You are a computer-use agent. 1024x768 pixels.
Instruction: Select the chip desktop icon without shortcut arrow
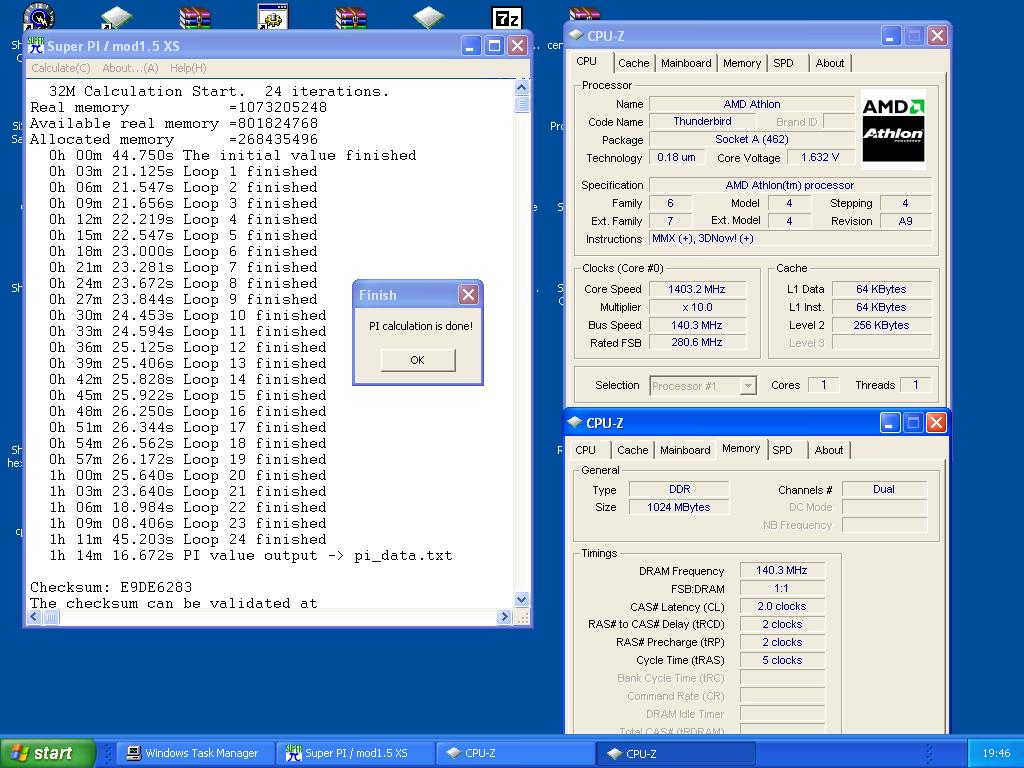[428, 18]
